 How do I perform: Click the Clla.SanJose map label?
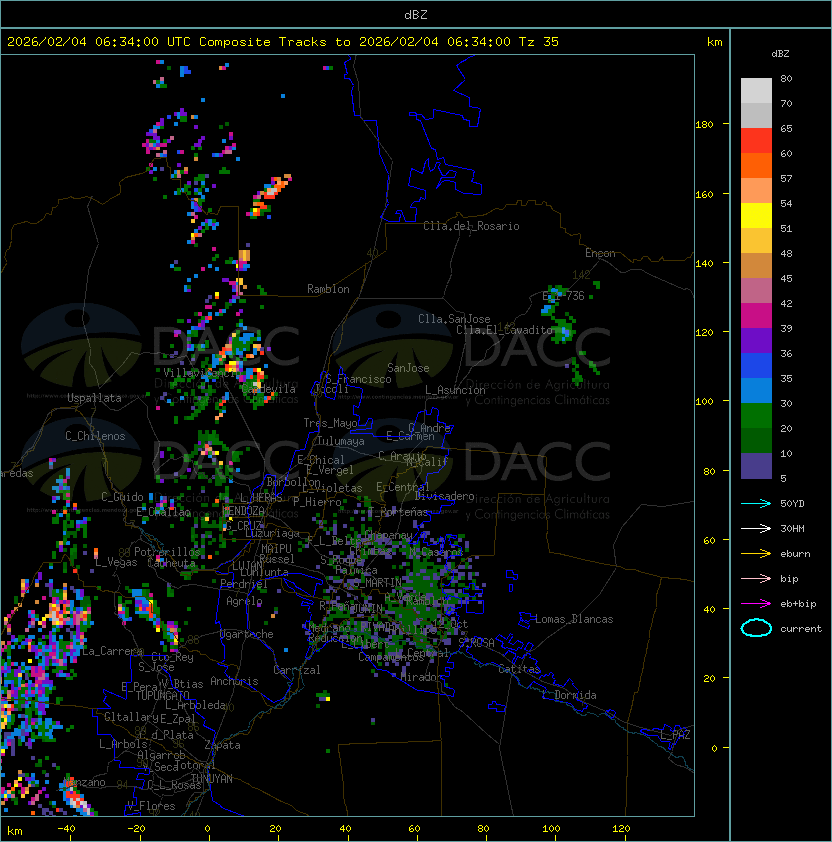pos(454,318)
